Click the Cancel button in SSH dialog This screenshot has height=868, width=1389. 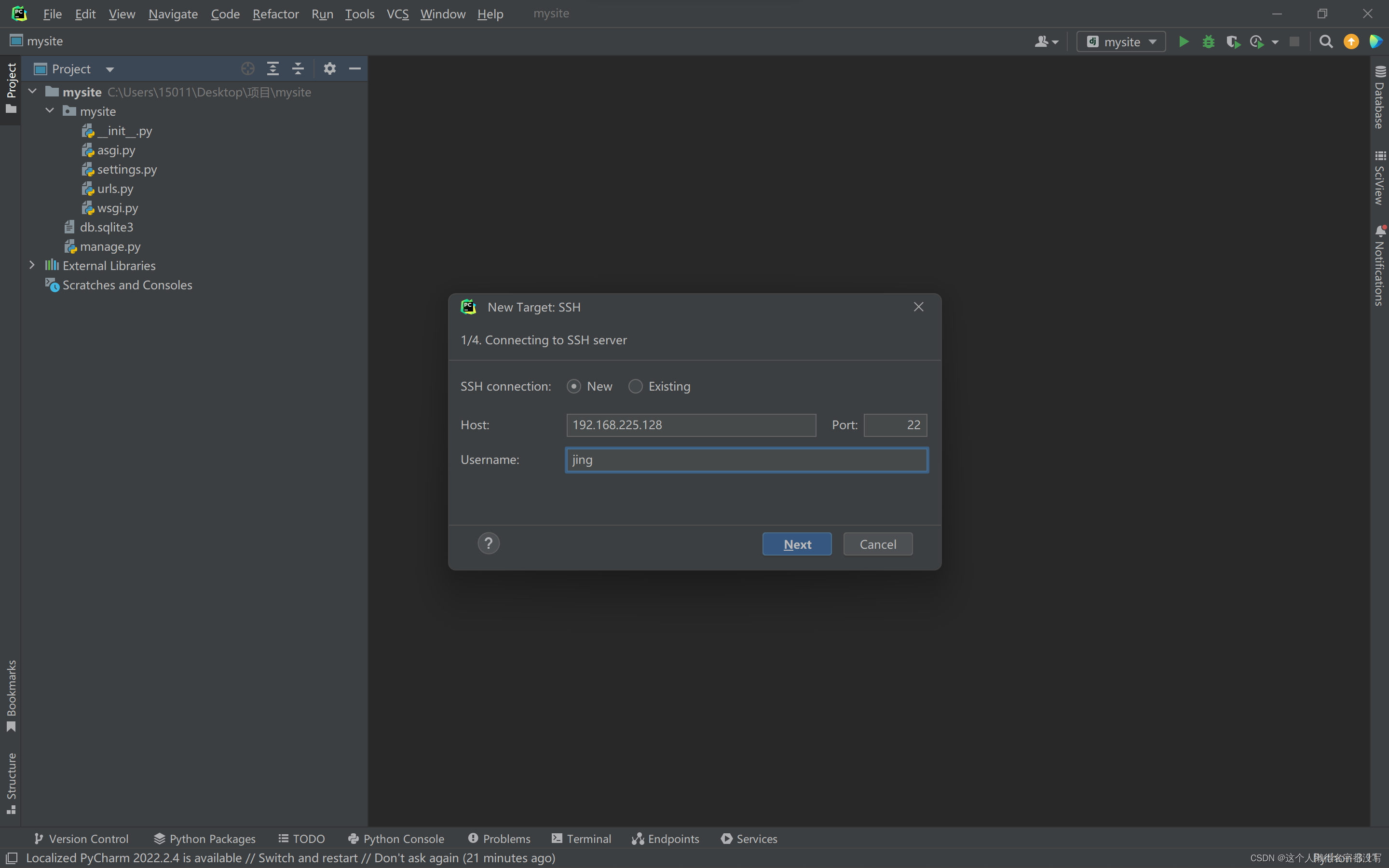click(x=878, y=543)
